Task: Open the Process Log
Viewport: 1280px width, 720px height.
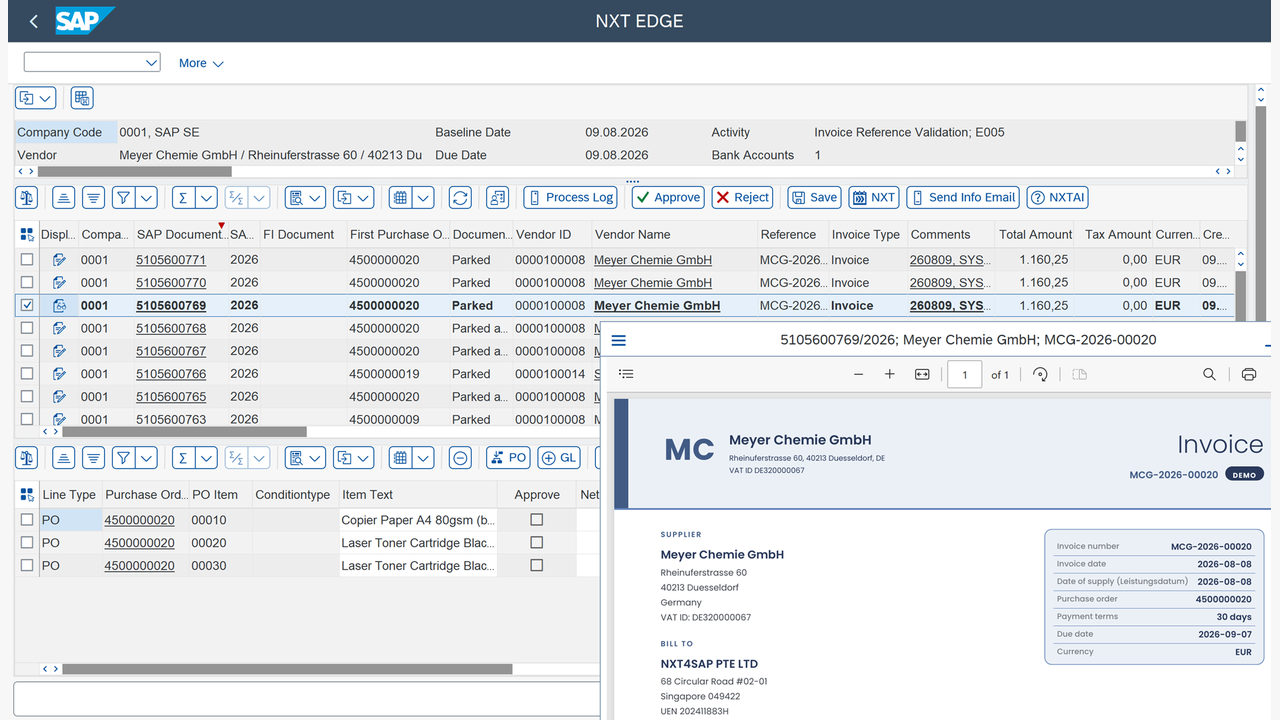Action: (570, 198)
